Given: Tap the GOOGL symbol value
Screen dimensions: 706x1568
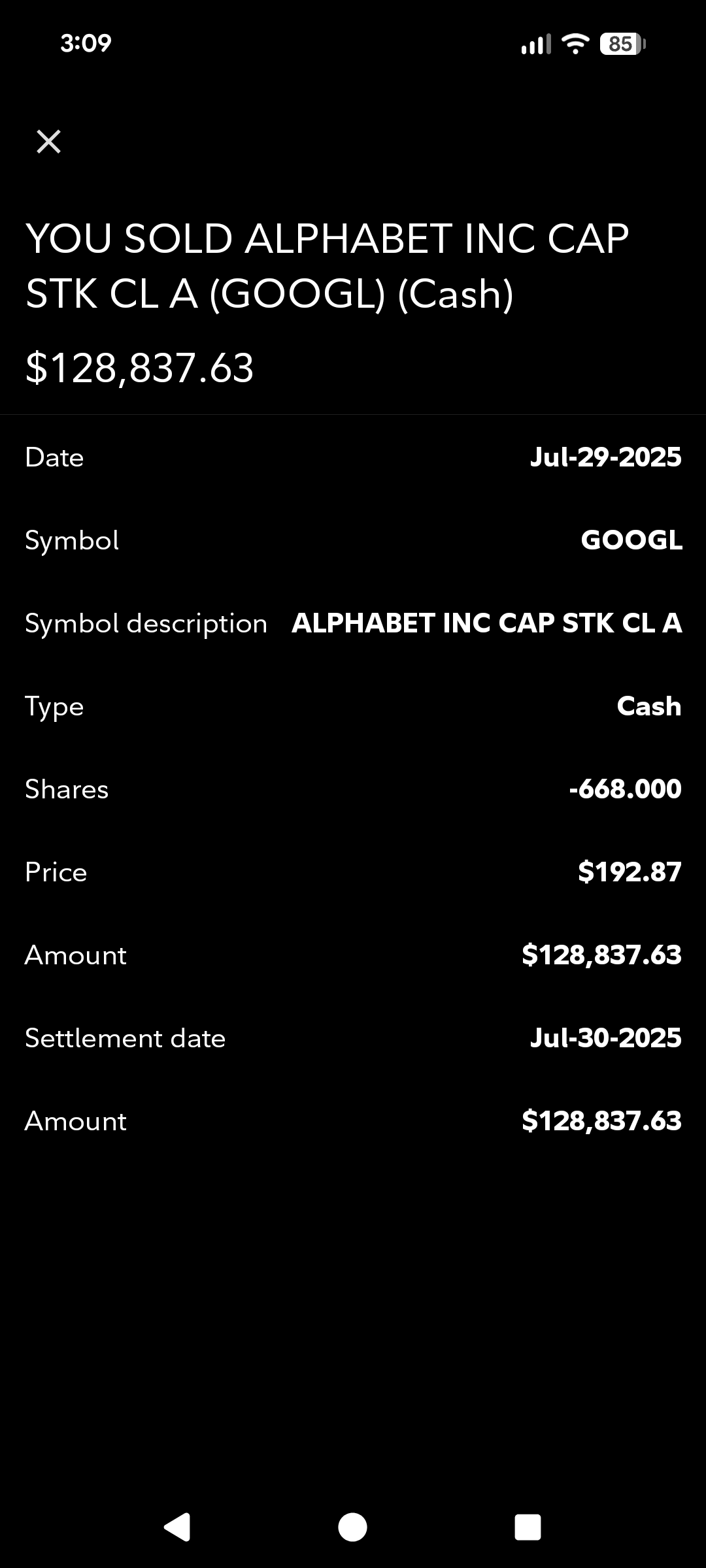Looking at the screenshot, I should point(631,540).
